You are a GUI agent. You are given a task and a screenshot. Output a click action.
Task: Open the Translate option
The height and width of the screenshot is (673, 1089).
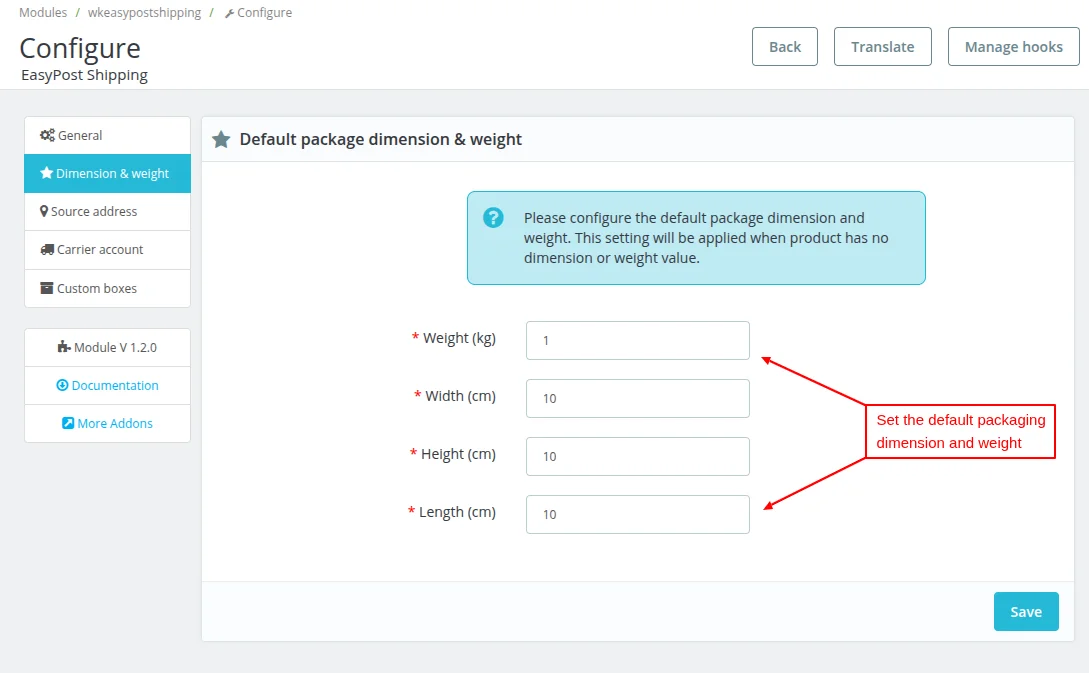pyautogui.click(x=883, y=47)
